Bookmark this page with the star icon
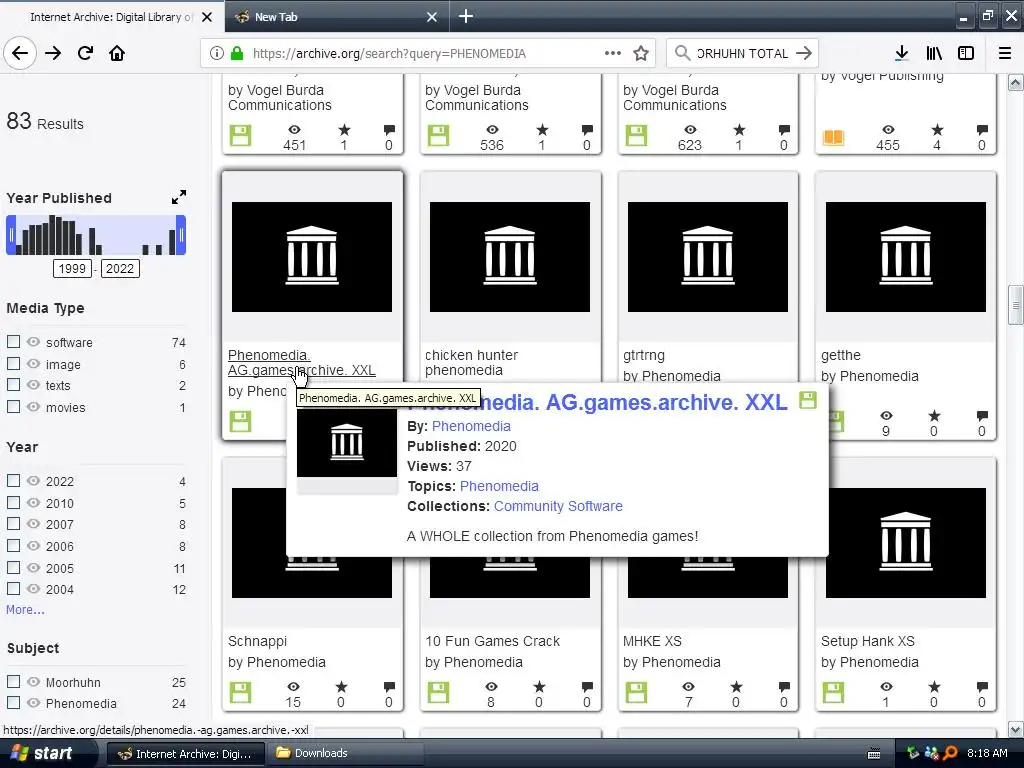 click(641, 53)
